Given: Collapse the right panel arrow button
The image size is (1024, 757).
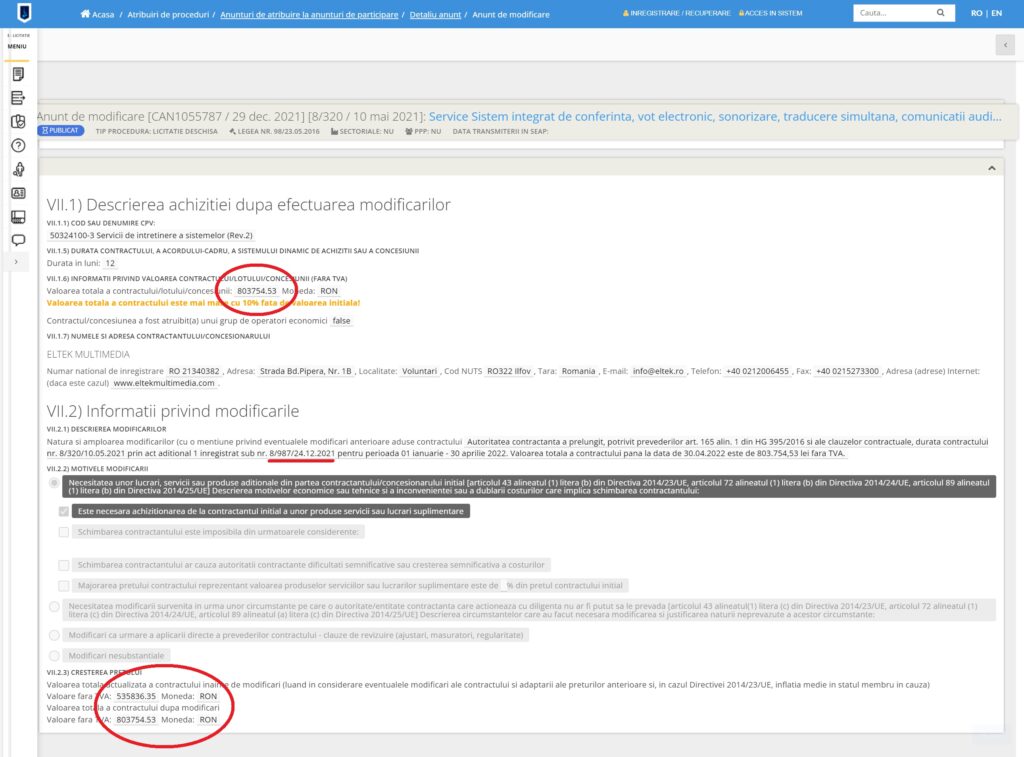Looking at the screenshot, I should (1005, 45).
